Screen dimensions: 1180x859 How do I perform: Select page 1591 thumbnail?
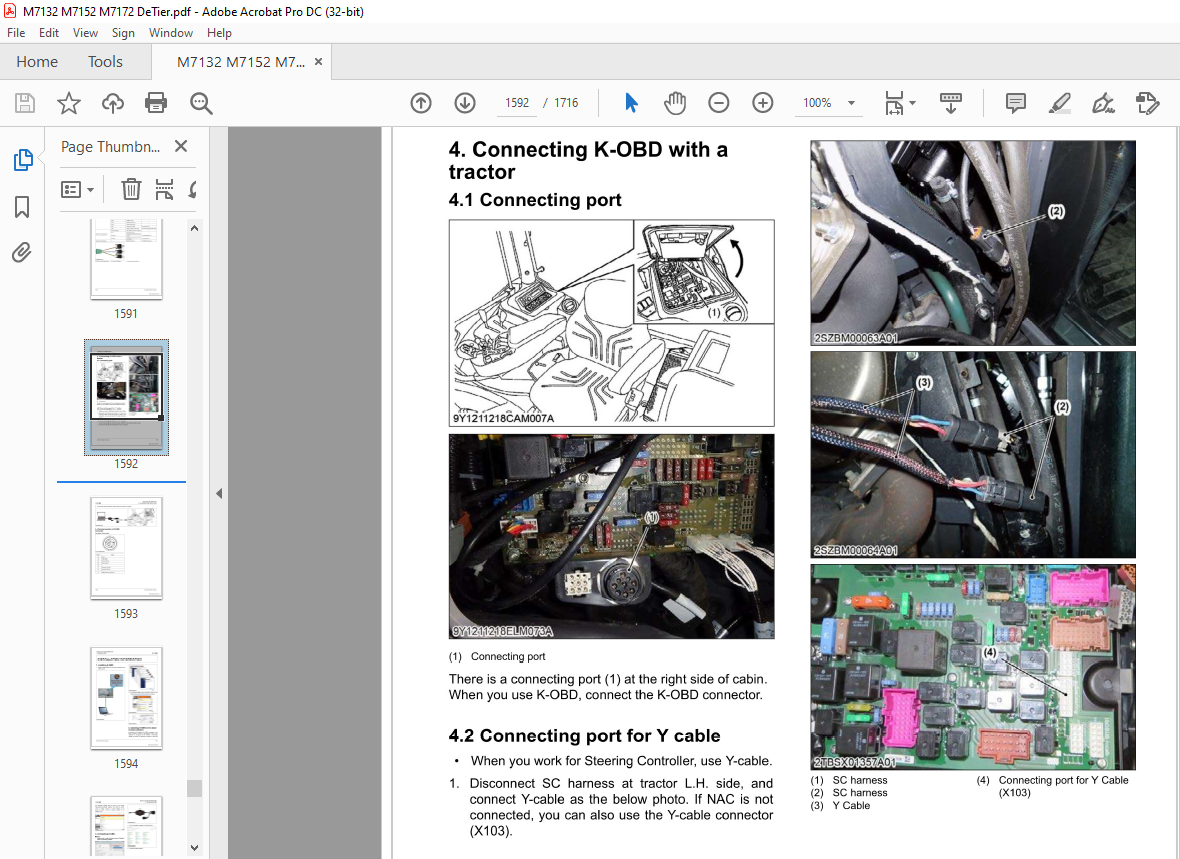pos(126,259)
